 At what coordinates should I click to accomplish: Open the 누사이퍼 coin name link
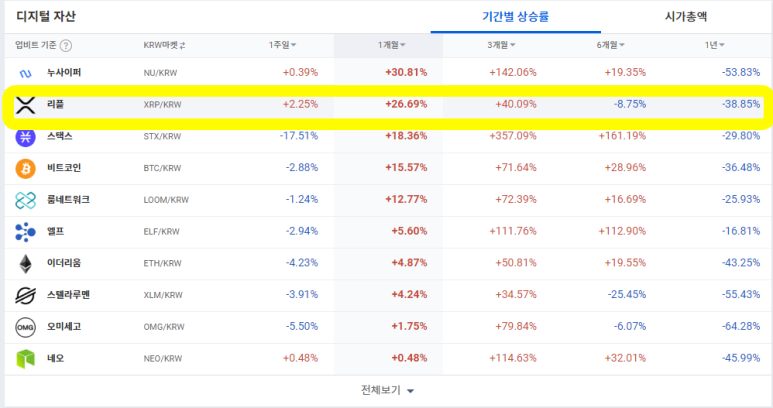point(64,72)
